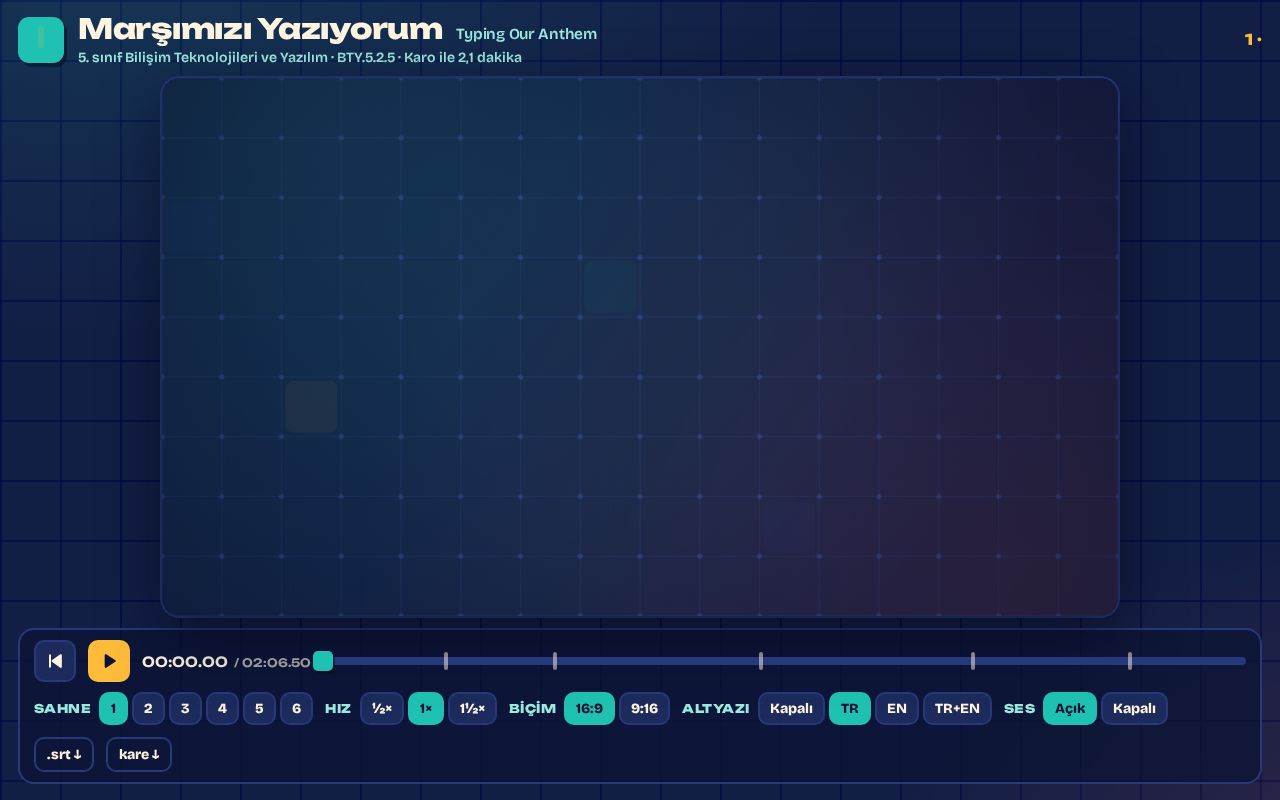Select EN subtitles
The height and width of the screenshot is (800, 1280).
(x=897, y=708)
